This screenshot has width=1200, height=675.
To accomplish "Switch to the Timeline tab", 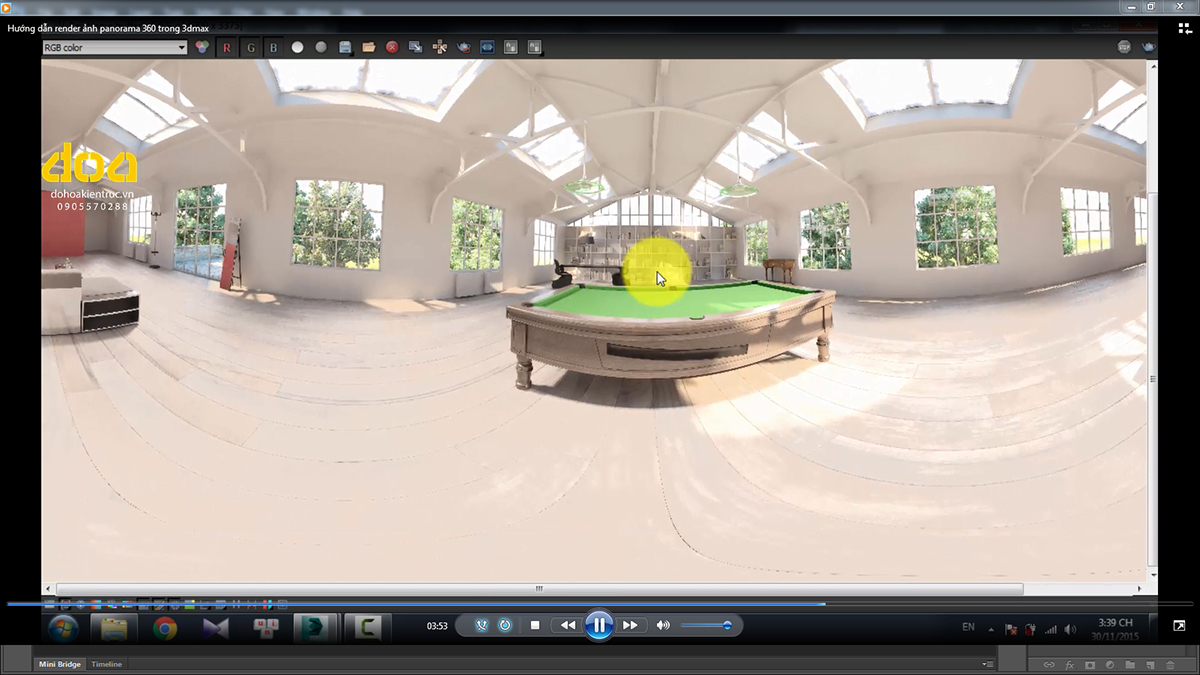I will 106,663.
